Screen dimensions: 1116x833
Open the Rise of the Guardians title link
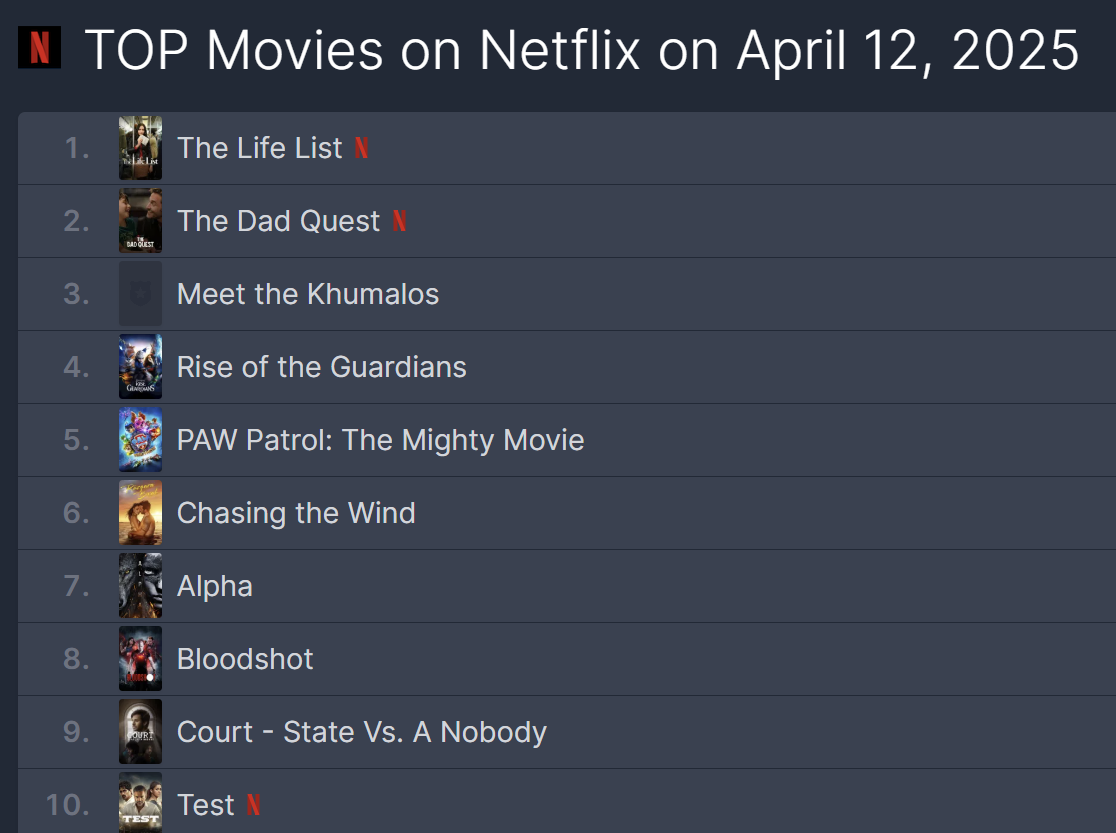322,367
